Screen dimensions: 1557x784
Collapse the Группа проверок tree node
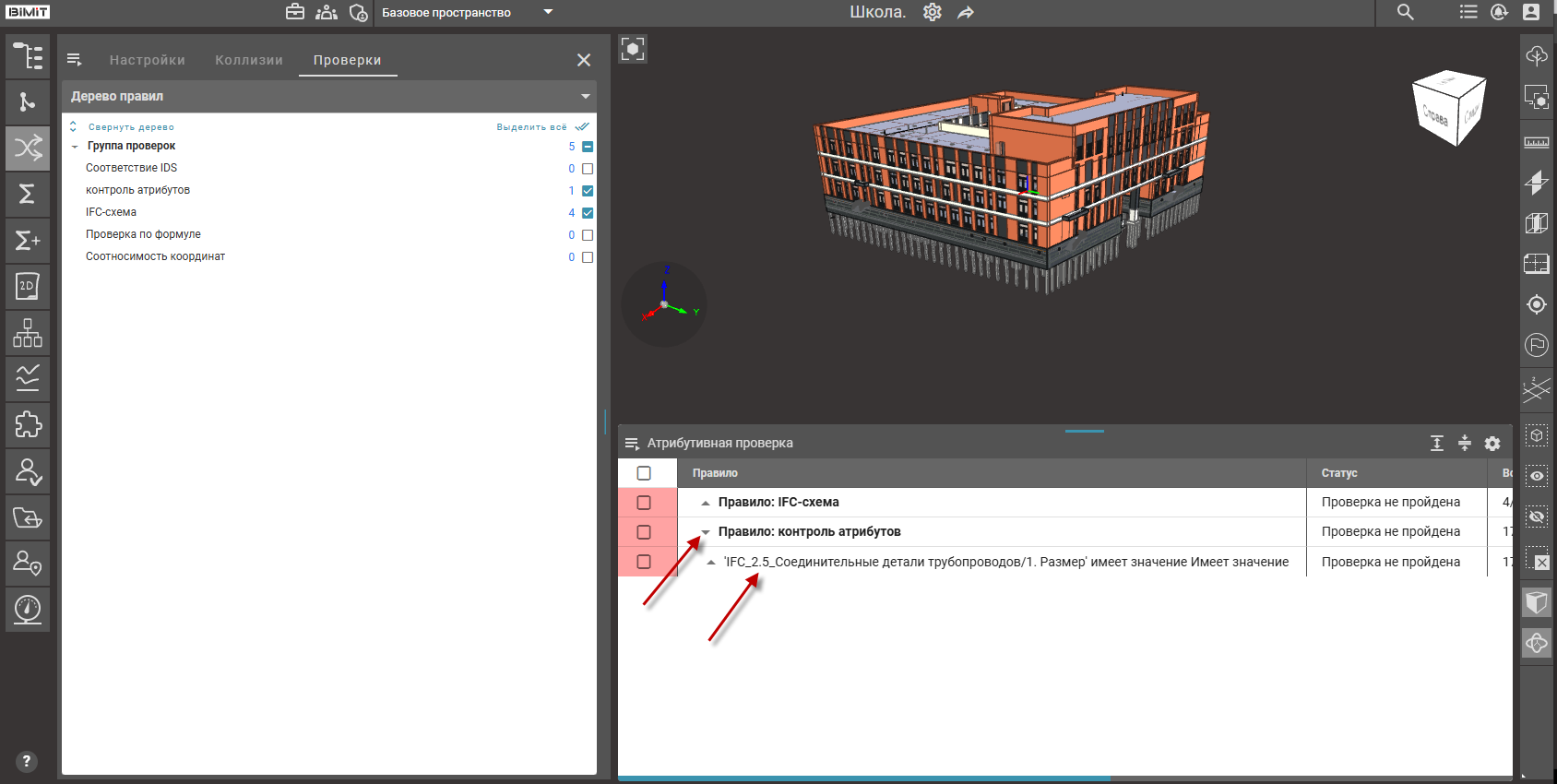tap(75, 147)
